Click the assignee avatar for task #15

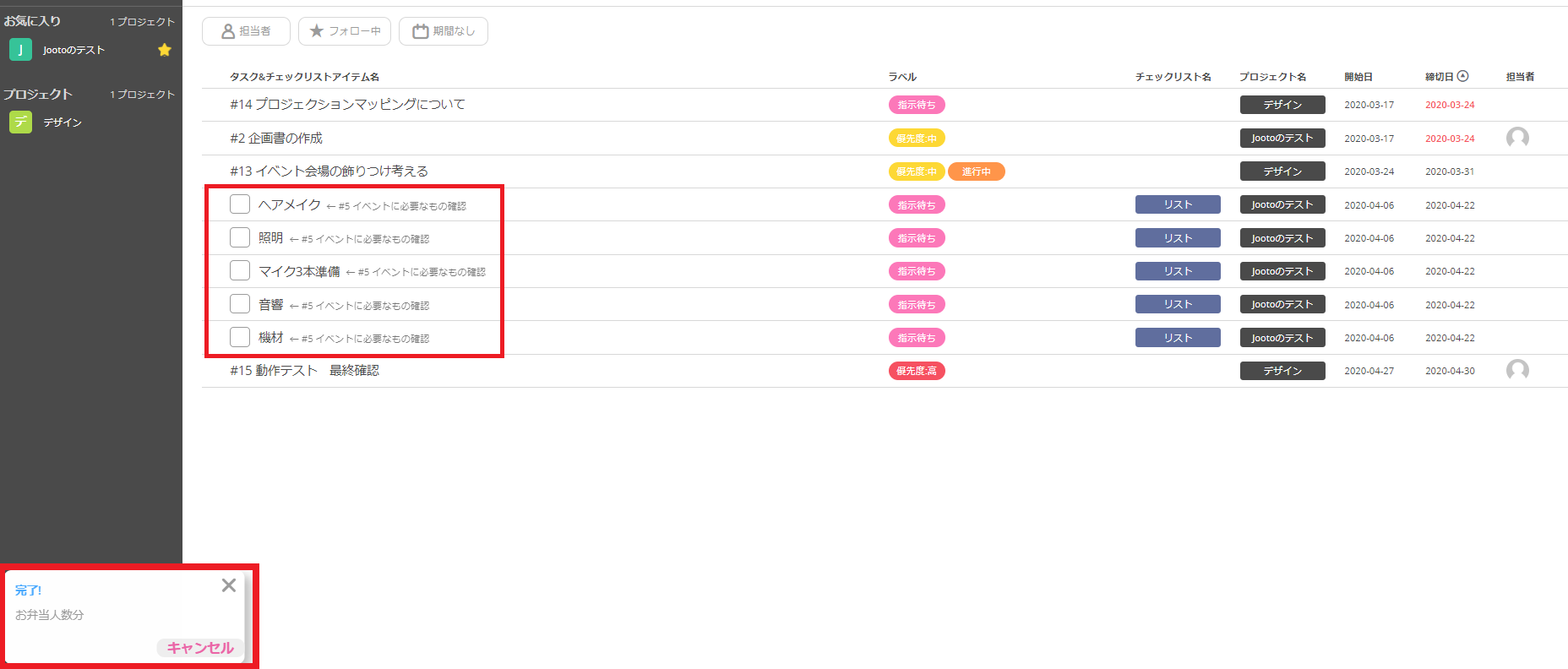1517,370
